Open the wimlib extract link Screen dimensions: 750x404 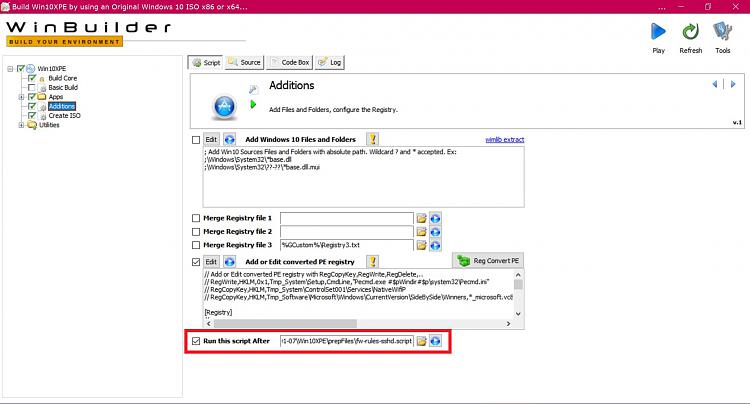[505, 140]
